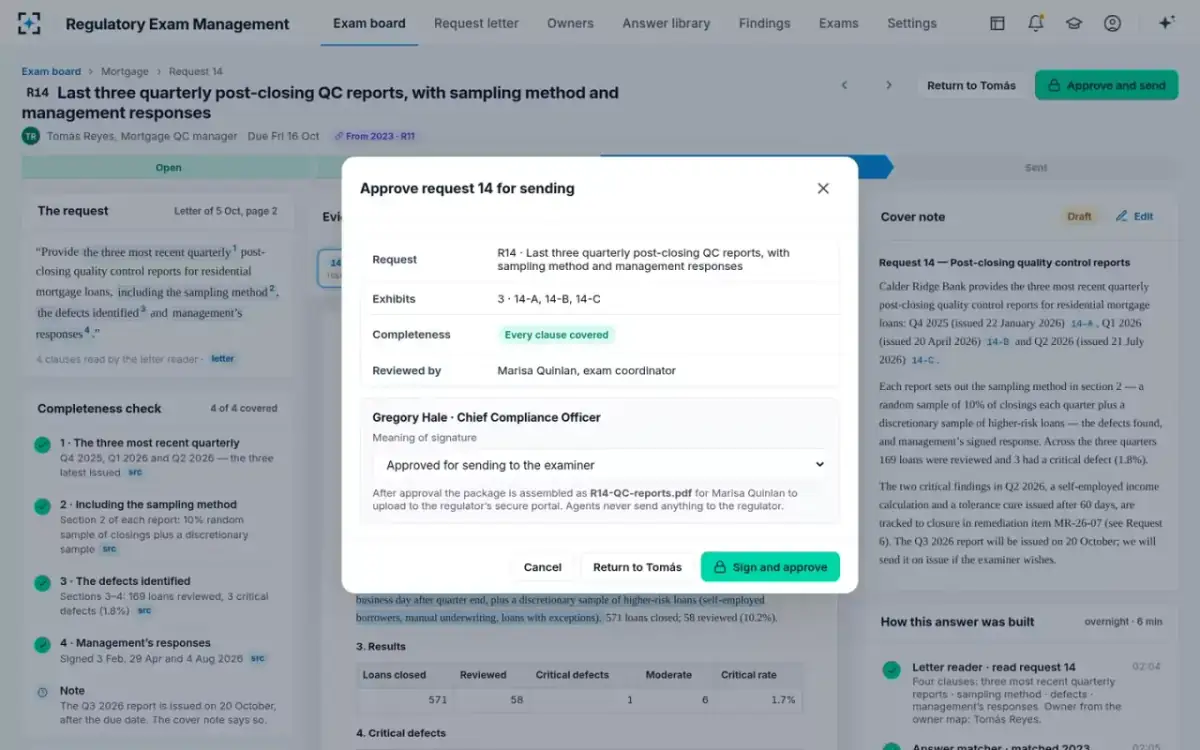
Task: Click the Sent stage in progress bar
Action: coord(1036,167)
